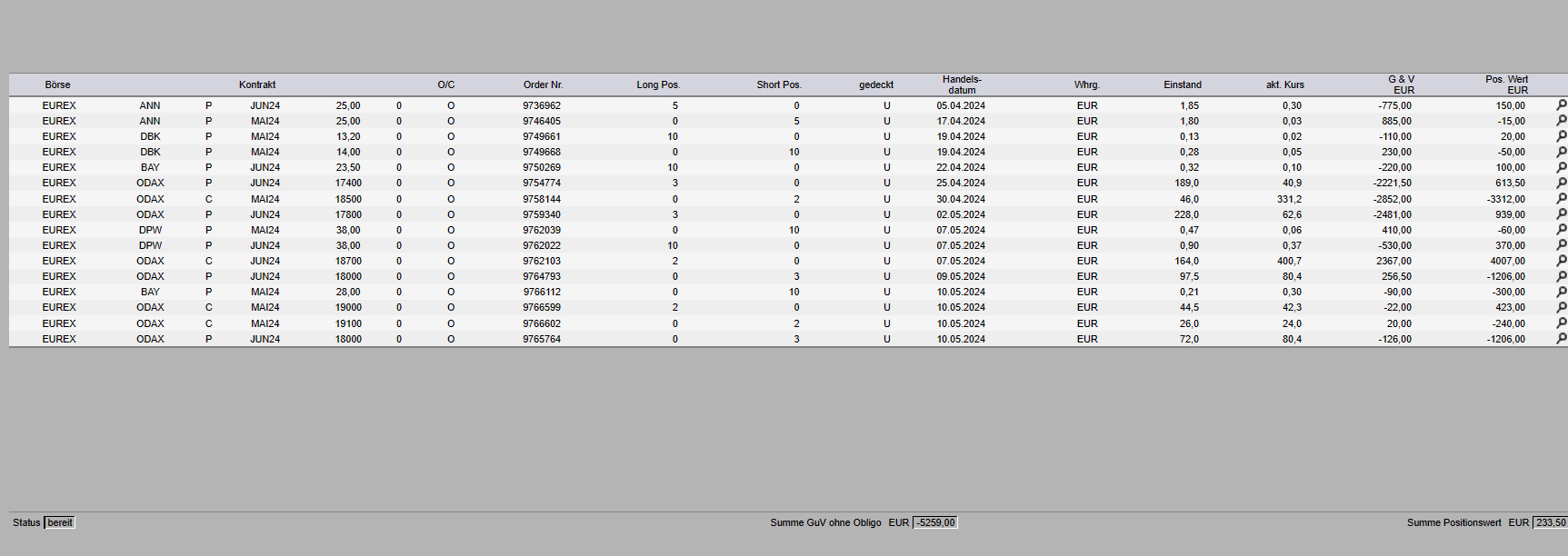Sort by Long Pos. column header
The image size is (1568, 556).
(x=658, y=84)
